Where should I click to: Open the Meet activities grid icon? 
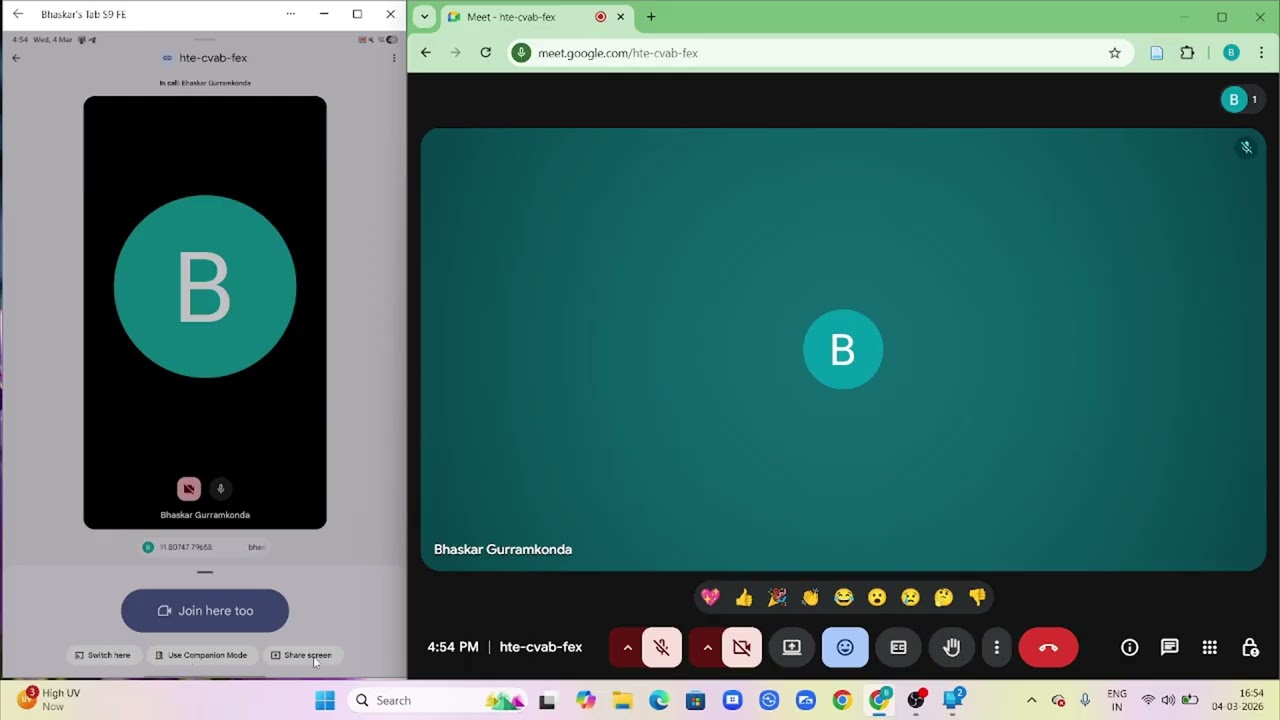click(1209, 647)
